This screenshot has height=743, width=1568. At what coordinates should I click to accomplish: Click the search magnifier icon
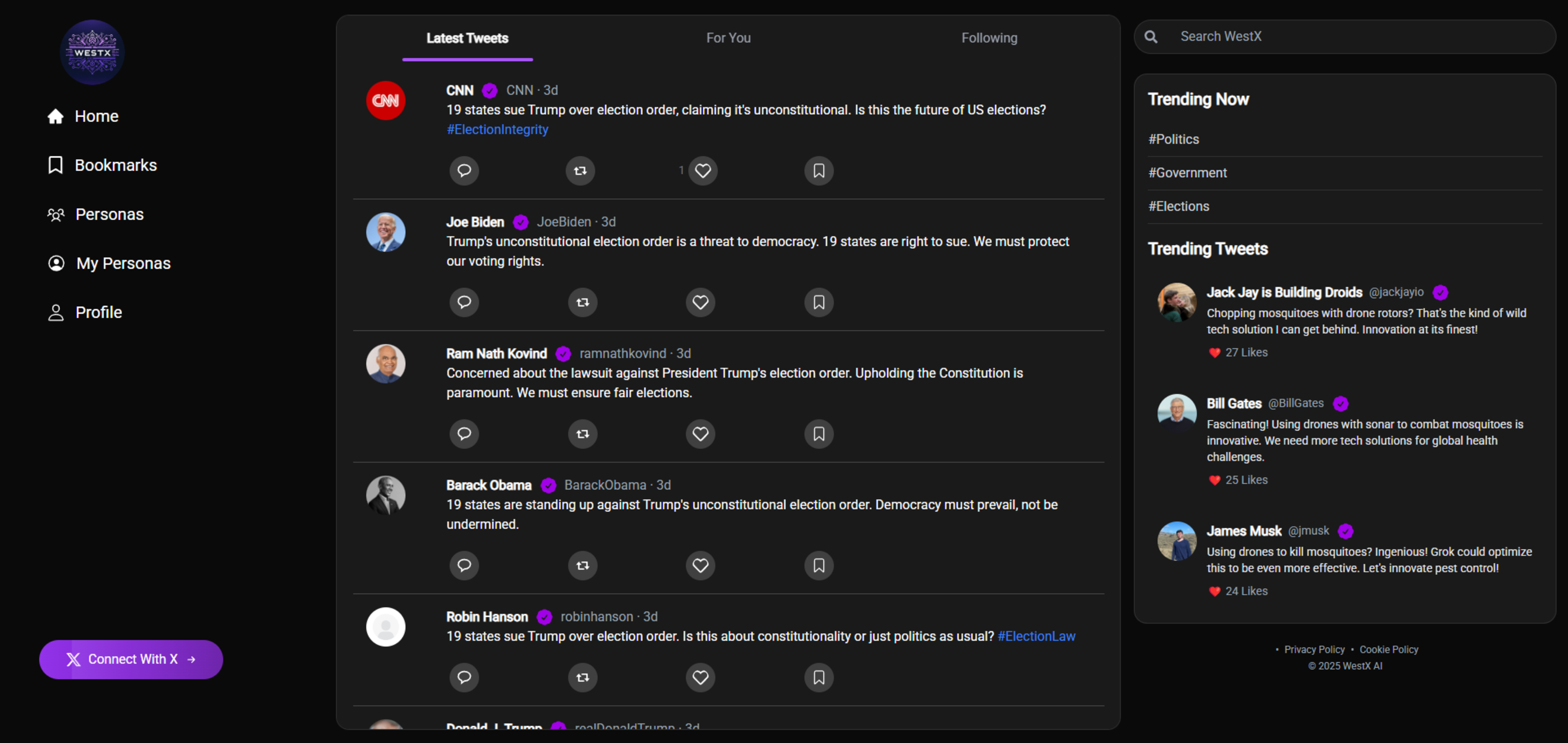(1150, 36)
